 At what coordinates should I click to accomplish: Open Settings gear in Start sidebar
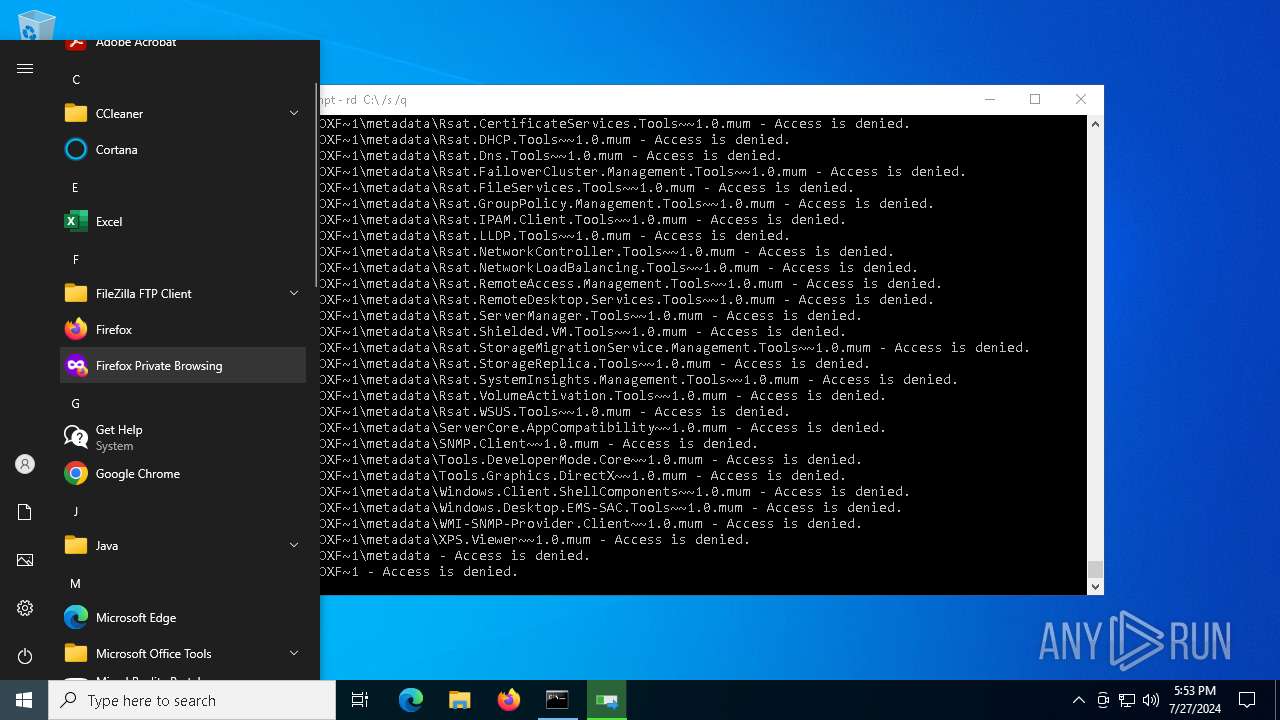(25, 608)
